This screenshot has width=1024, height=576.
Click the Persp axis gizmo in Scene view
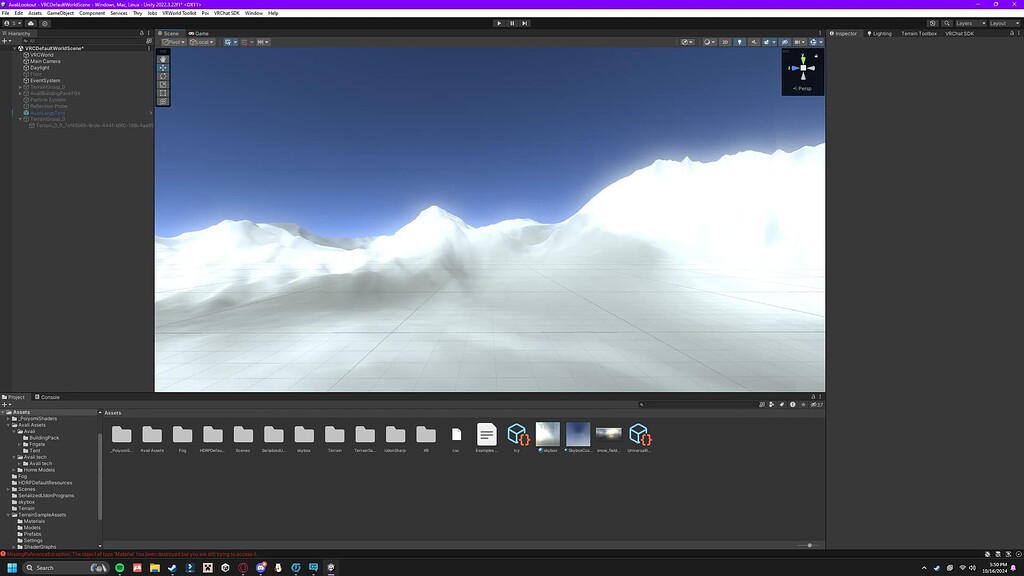point(803,88)
